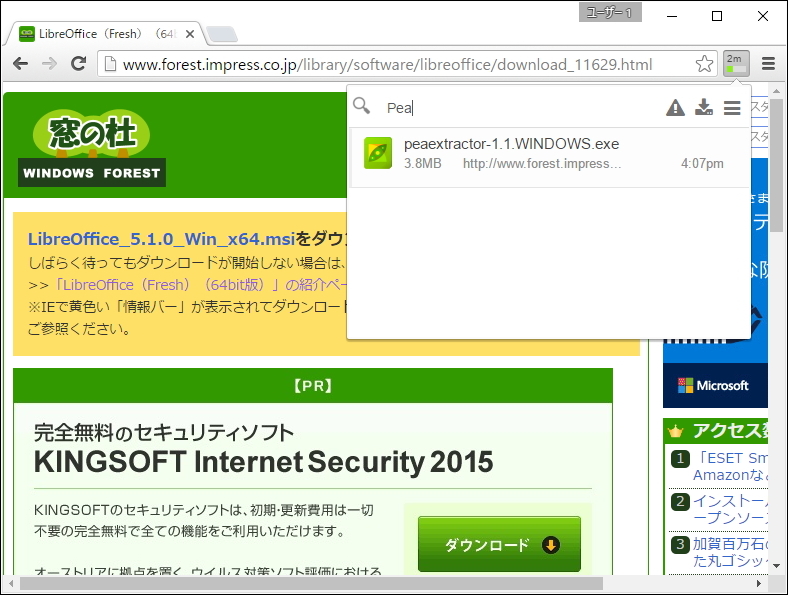The image size is (788, 595).
Task: Open the 2m downloads extension button
Action: (736, 63)
